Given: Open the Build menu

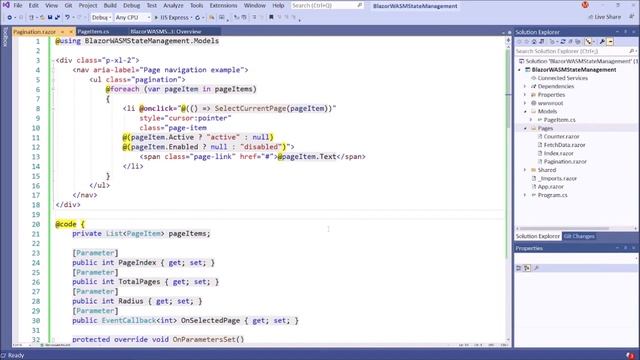Looking at the screenshot, I should (x=110, y=5).
